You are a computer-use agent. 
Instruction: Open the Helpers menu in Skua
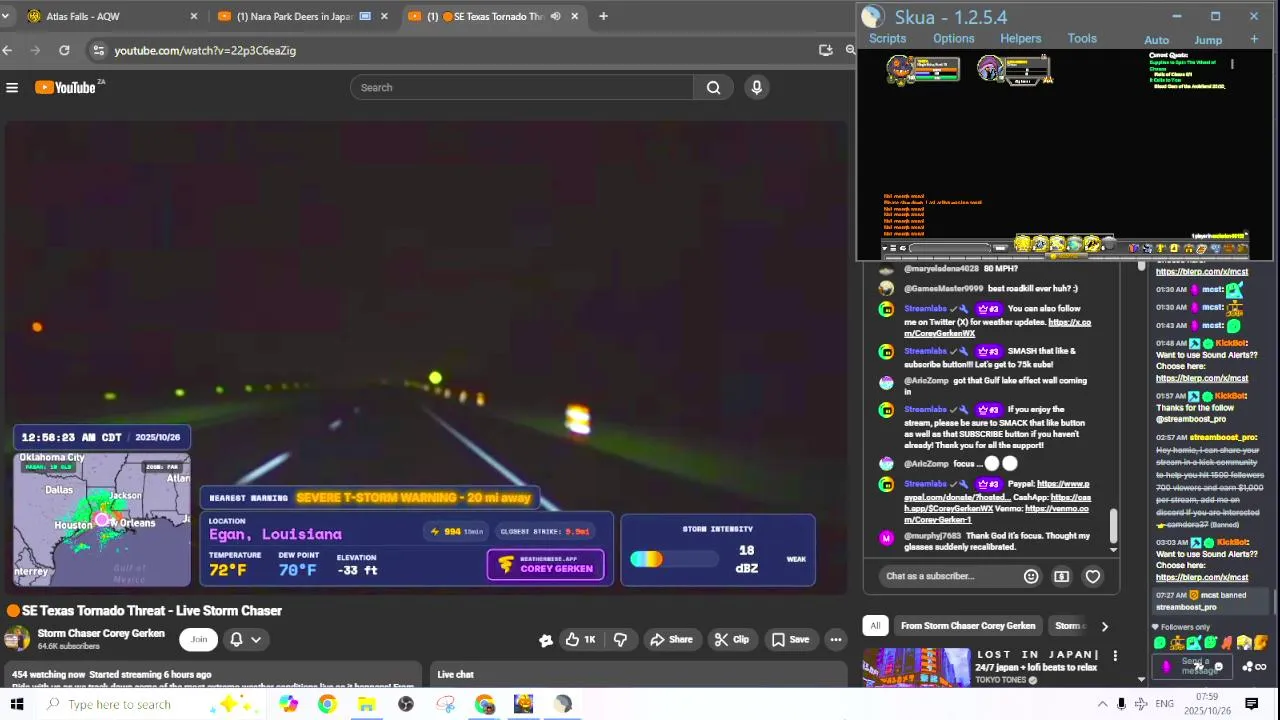coord(1020,39)
